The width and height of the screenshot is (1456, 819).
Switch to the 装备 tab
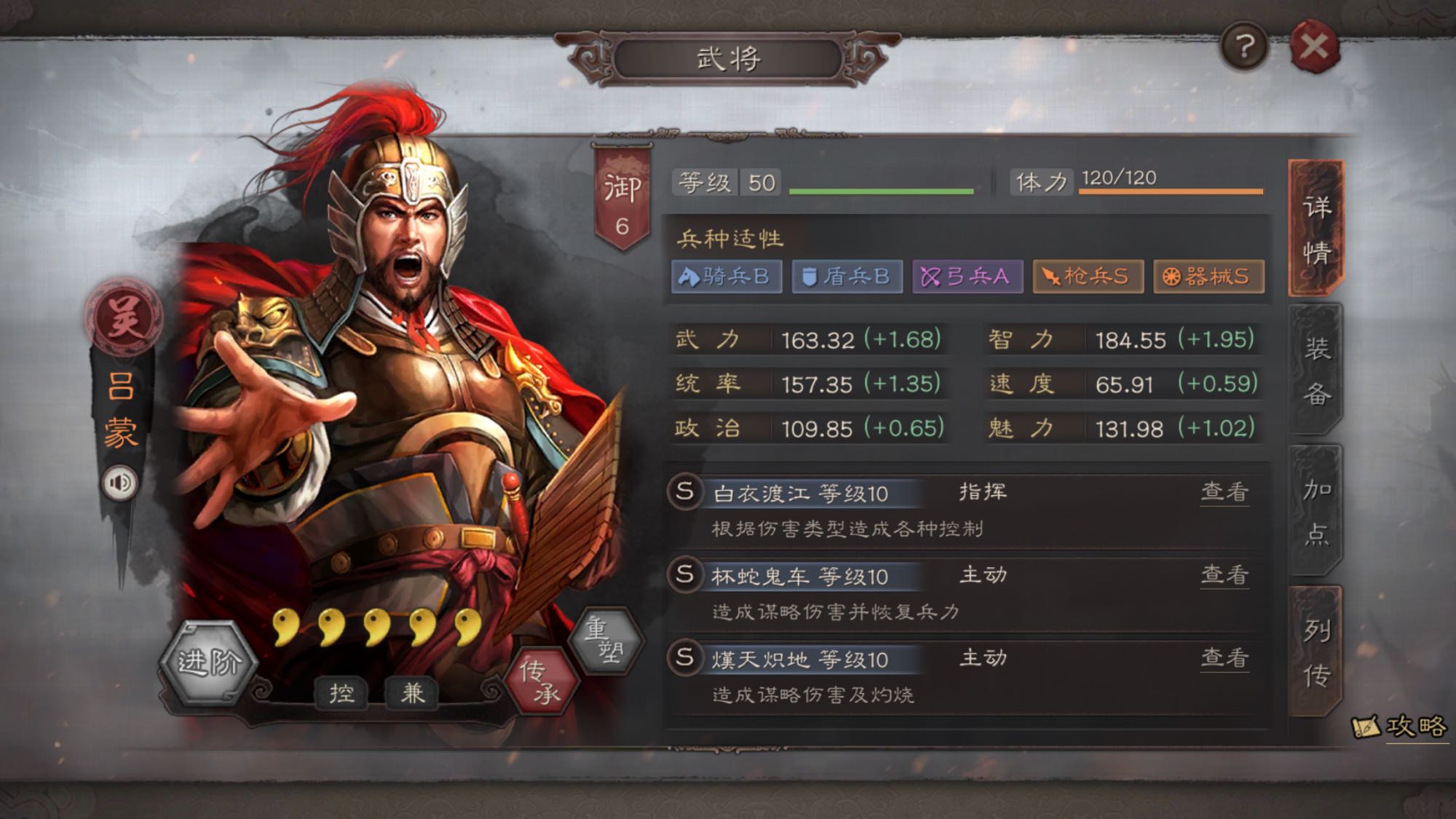pos(1315,371)
